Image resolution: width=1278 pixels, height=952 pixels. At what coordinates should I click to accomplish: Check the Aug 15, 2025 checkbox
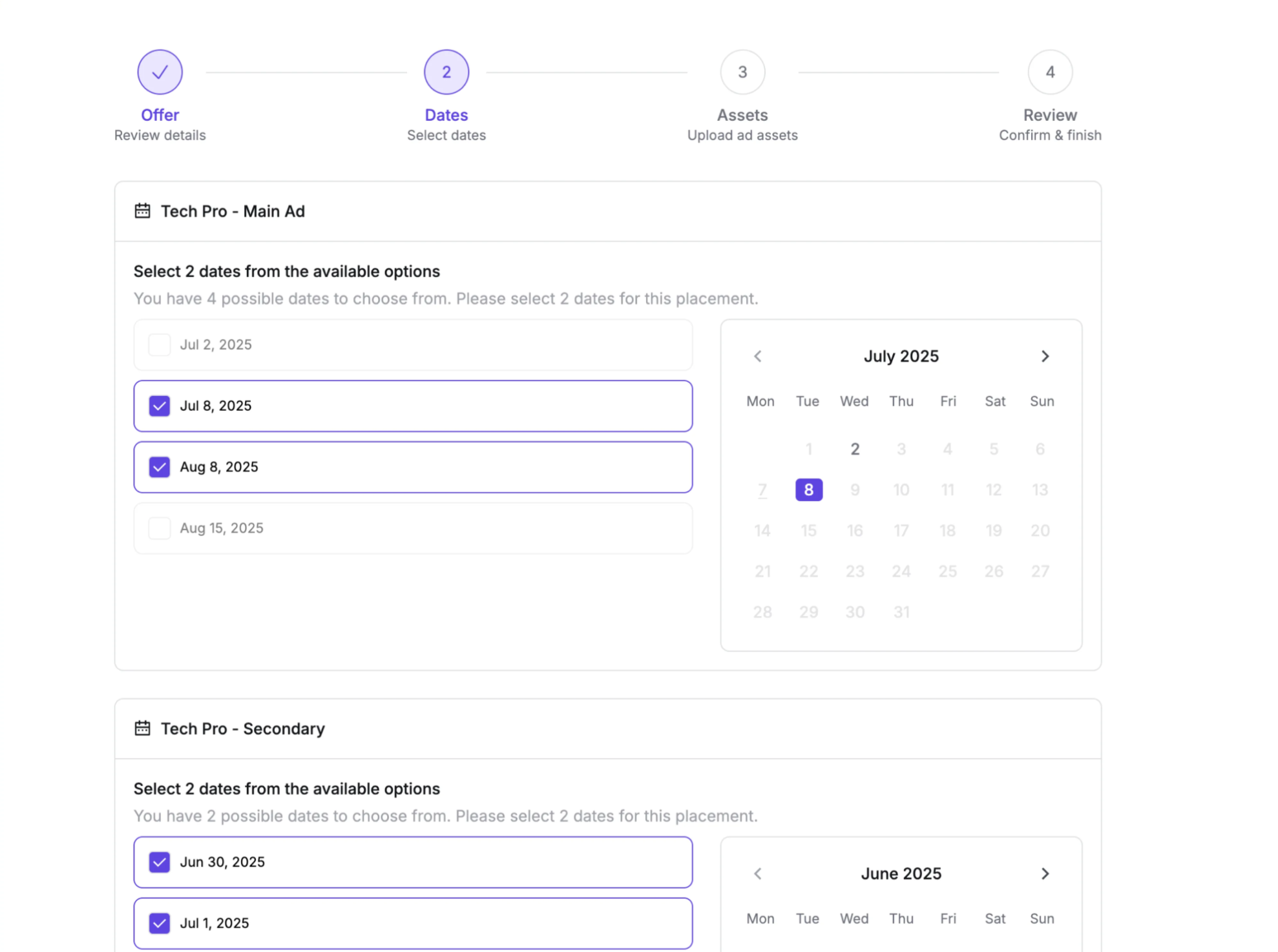(x=159, y=528)
